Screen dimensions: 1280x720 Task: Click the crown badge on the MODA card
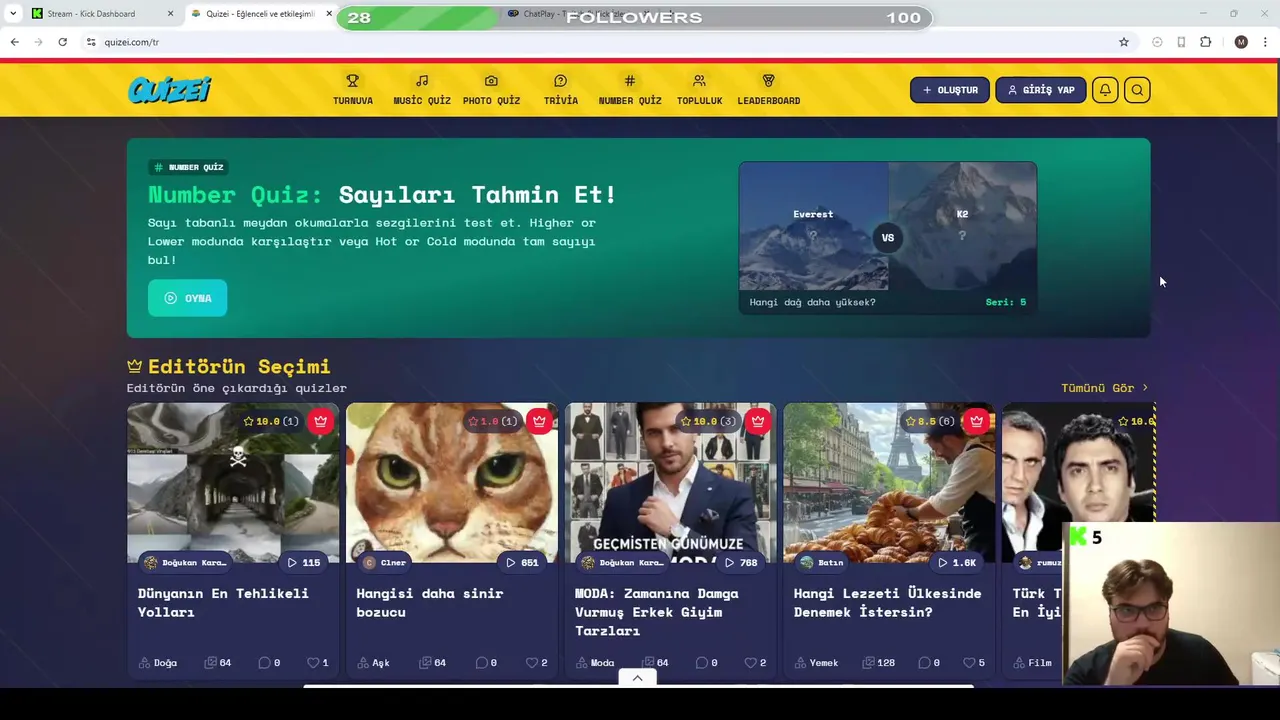coord(758,421)
